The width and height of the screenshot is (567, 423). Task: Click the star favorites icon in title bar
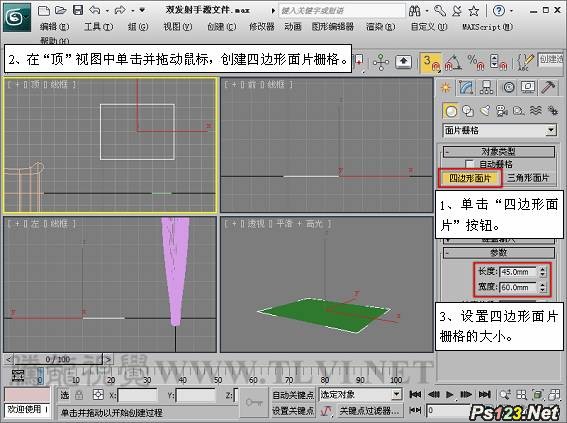(474, 11)
